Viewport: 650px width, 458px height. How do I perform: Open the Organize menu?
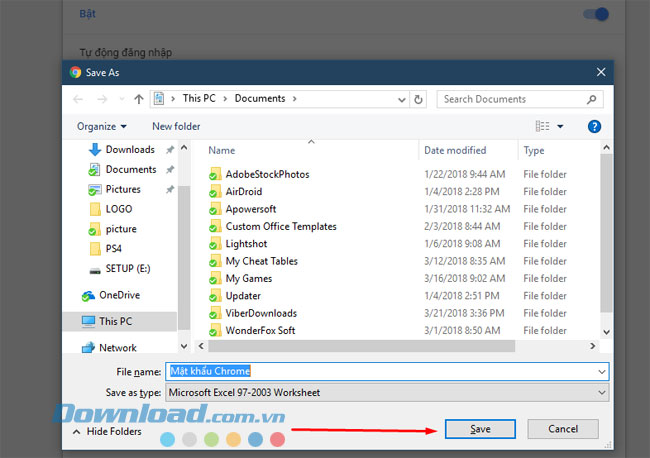tap(102, 126)
